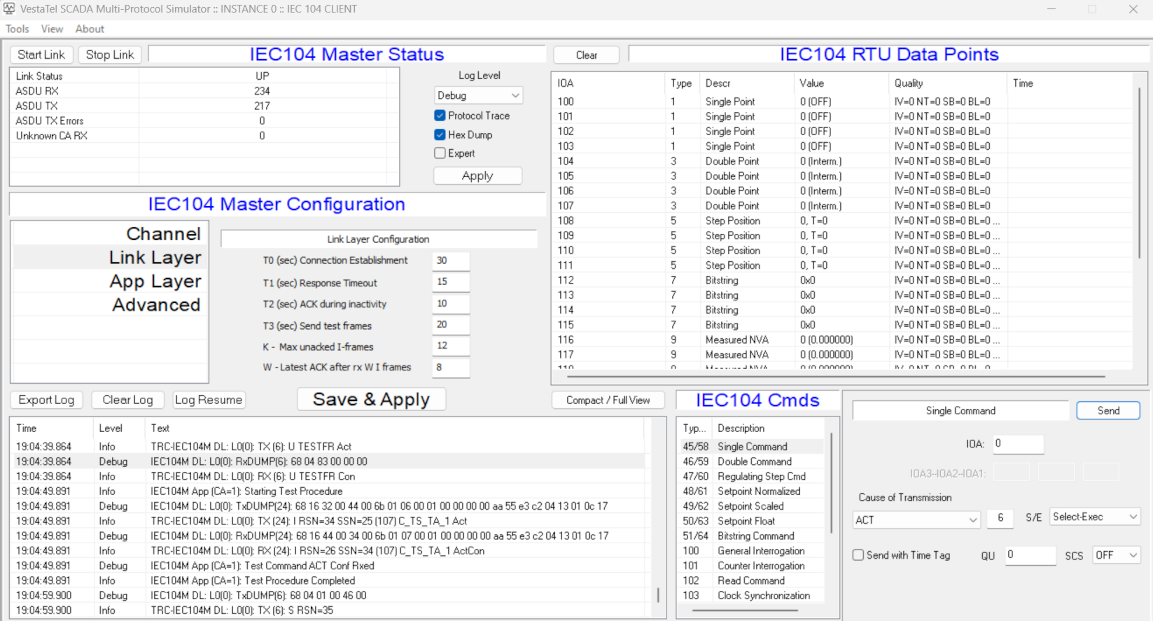The width and height of the screenshot is (1153, 621).
Task: Open the Tools menu
Action: point(17,29)
